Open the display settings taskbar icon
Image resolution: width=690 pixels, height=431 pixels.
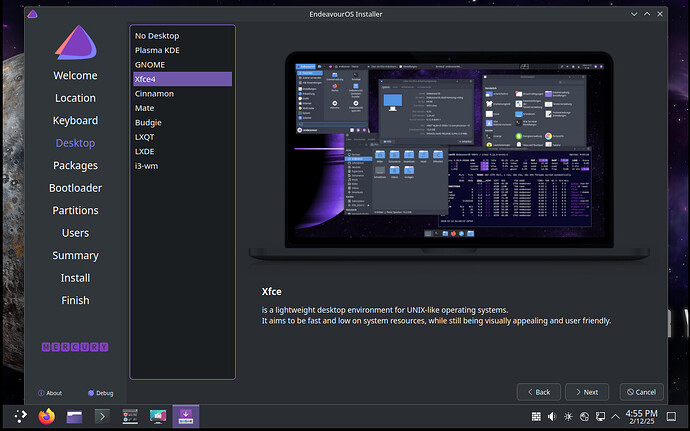pos(158,416)
